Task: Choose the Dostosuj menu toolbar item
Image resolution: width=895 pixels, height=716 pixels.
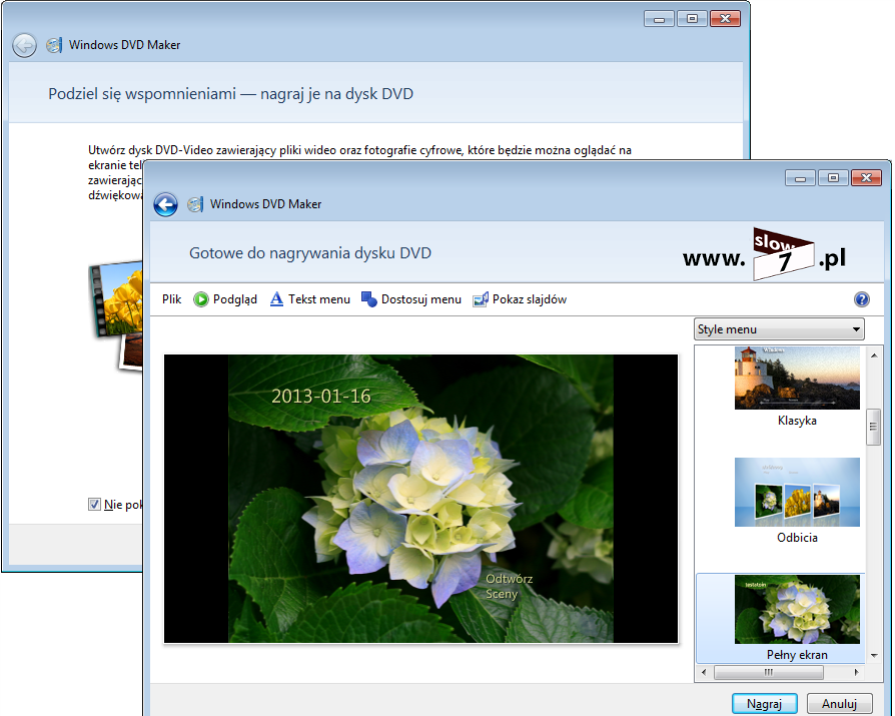Action: pyautogui.click(x=411, y=299)
